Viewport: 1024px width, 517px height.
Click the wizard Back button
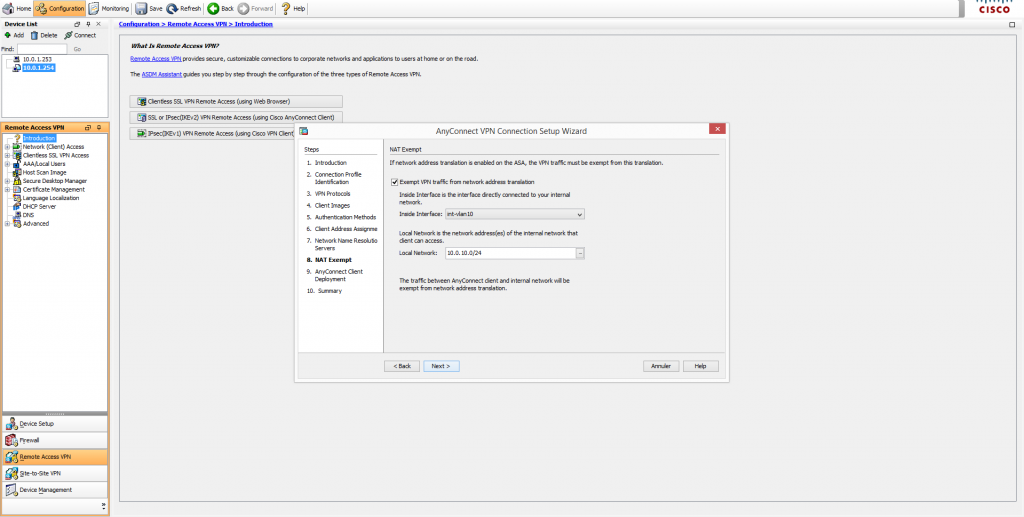402,366
